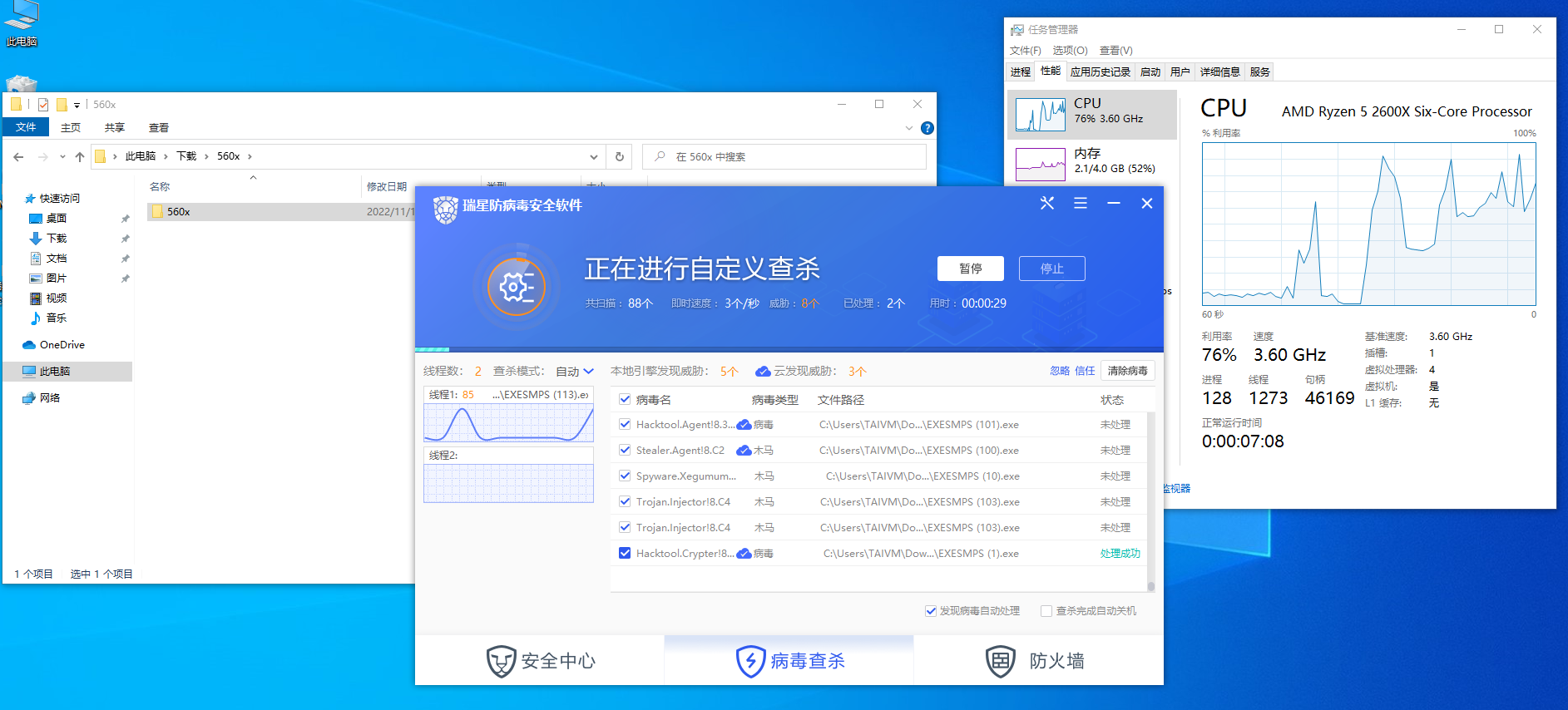The width and height of the screenshot is (1568, 710).
Task: Uncheck the Stealer.Agent!8.C2 threat checkbox
Action: [625, 451]
